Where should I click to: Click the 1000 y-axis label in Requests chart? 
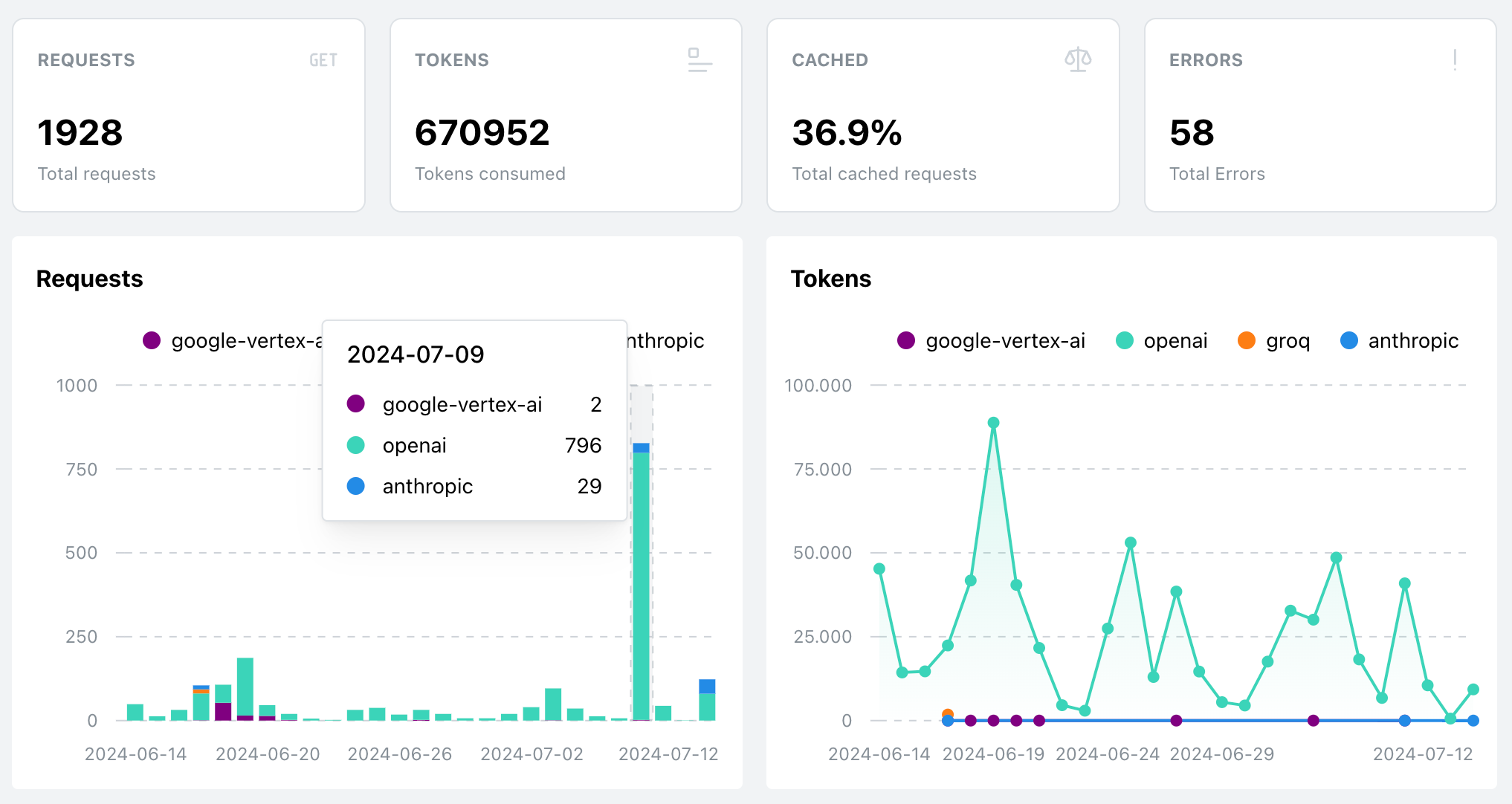pos(77,386)
